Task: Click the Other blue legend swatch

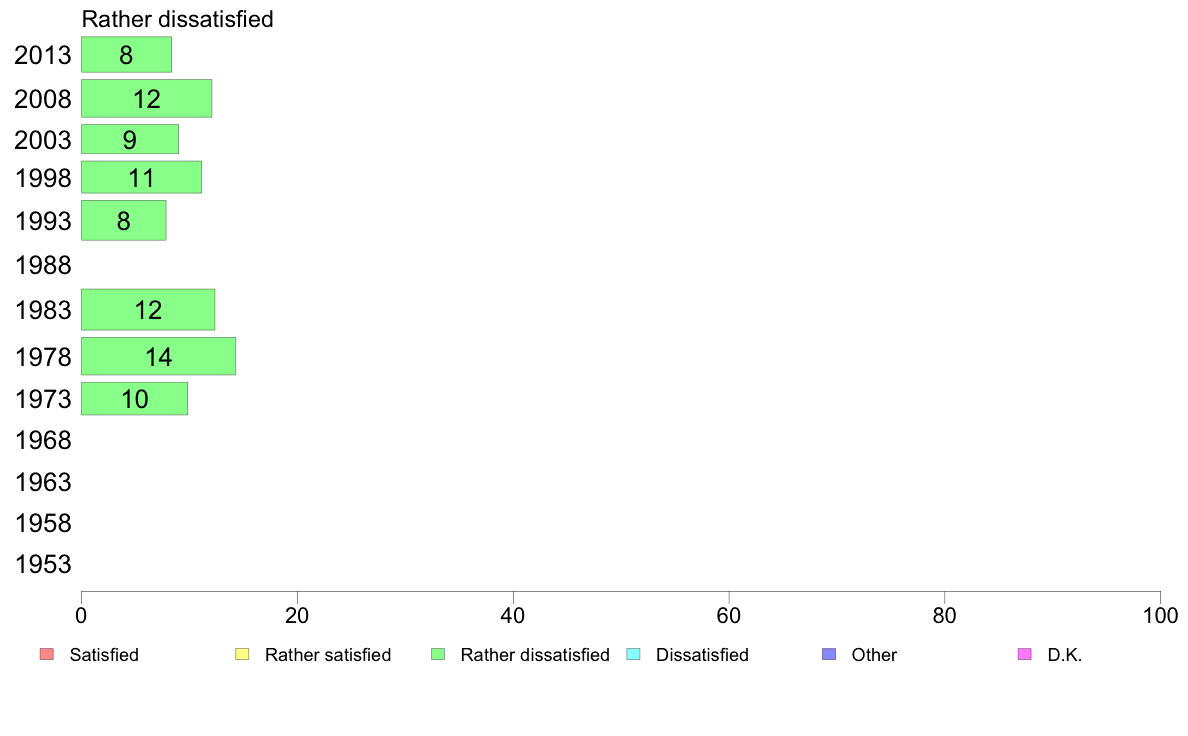Action: (x=829, y=654)
